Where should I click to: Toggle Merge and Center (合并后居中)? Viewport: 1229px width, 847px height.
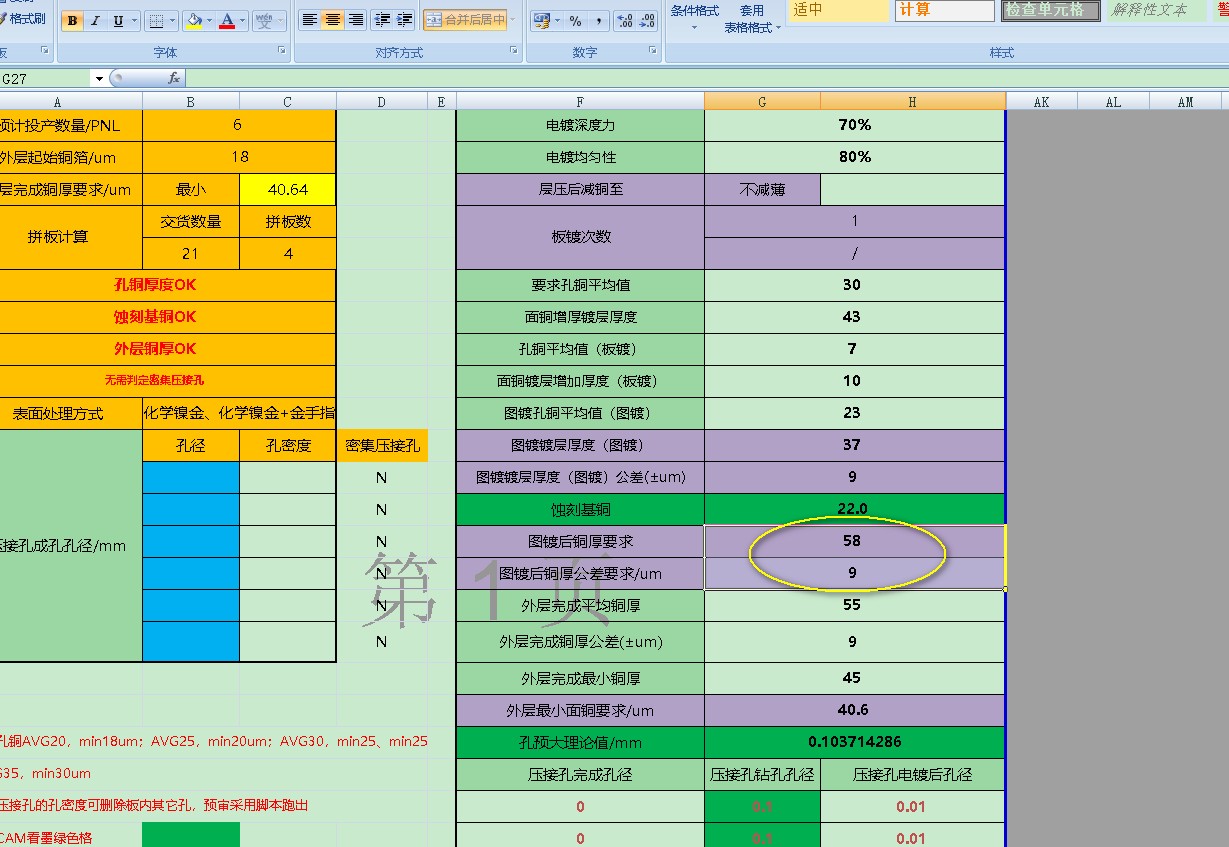coord(465,20)
